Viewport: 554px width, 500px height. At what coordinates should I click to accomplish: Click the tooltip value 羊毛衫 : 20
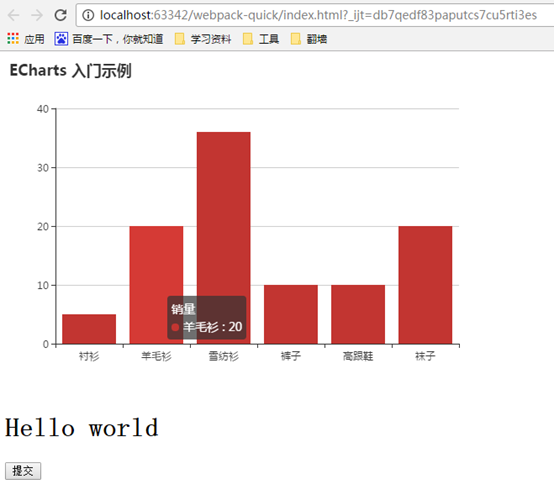click(212, 327)
